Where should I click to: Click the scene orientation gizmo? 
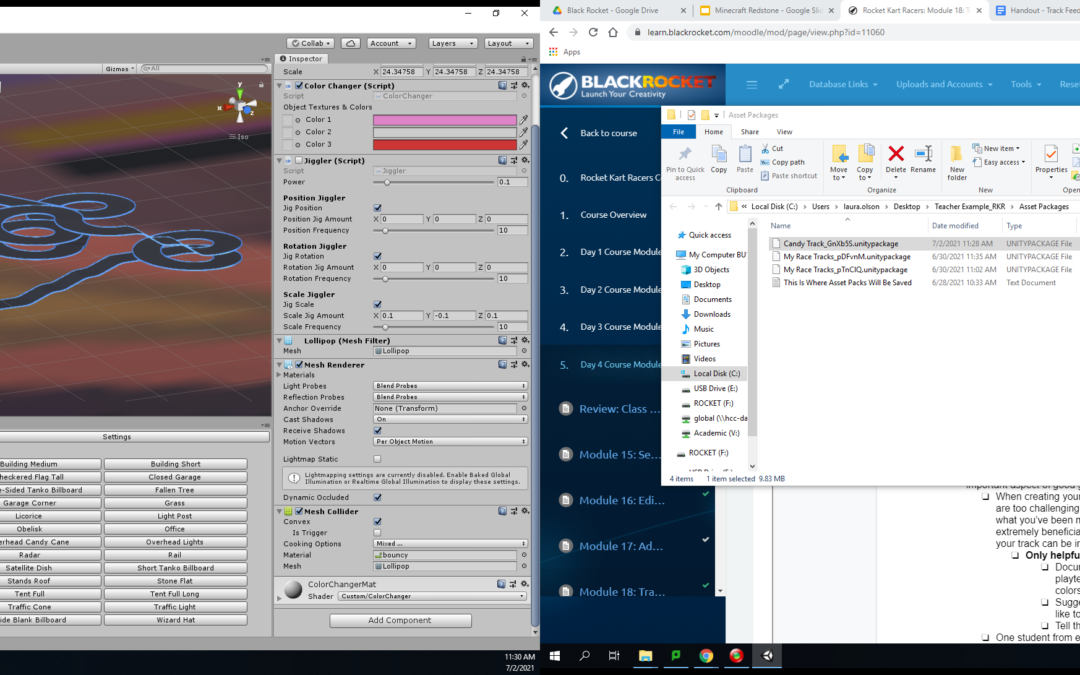click(x=238, y=106)
